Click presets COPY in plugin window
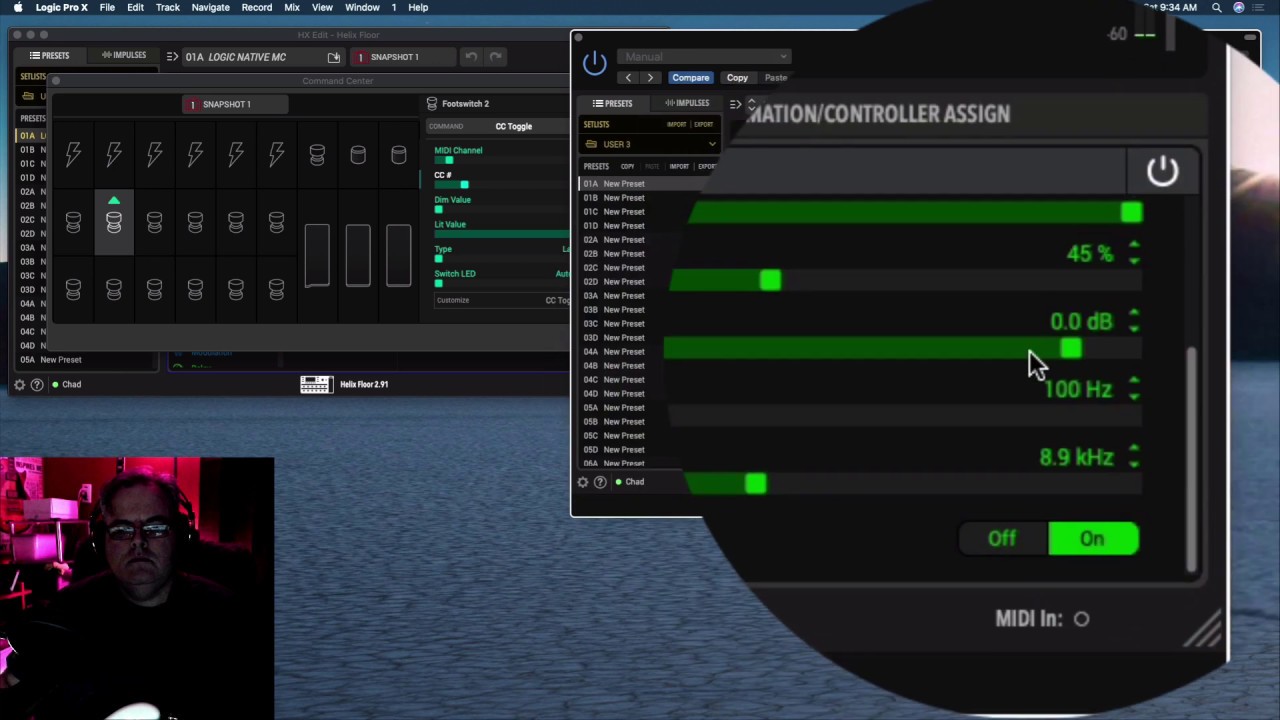The image size is (1280, 720). (x=628, y=167)
